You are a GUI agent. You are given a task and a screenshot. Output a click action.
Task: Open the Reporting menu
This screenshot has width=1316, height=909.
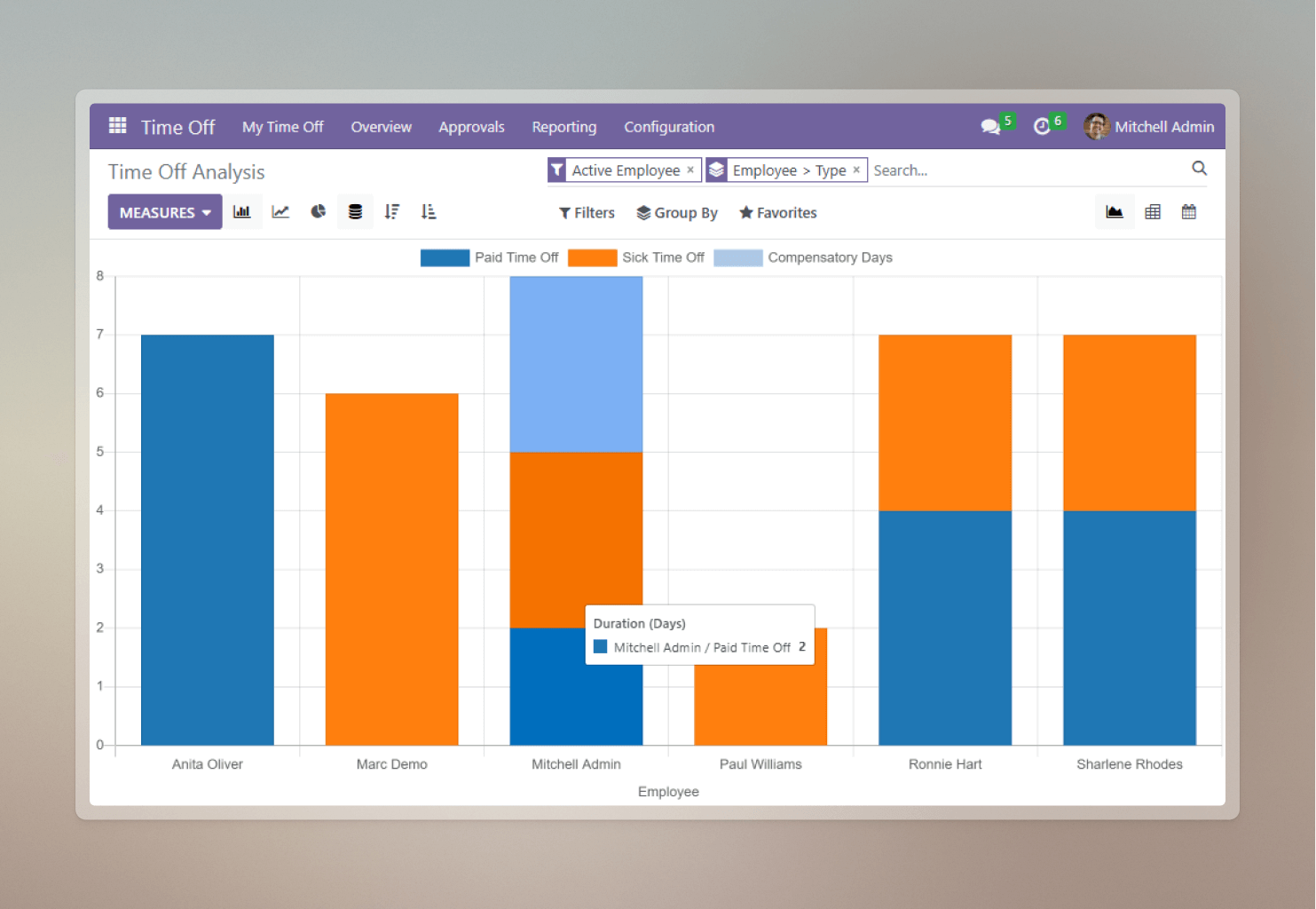pos(564,127)
